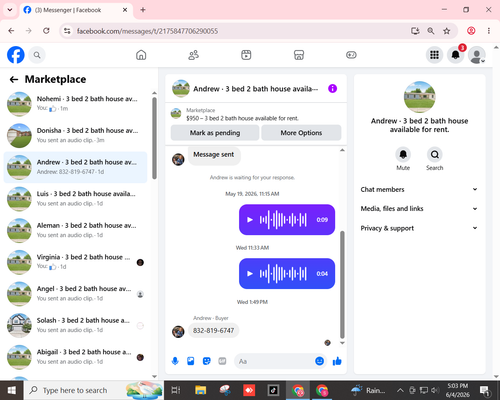Open the emoji picker smiley icon
This screenshot has height=400, width=500.
319,361
